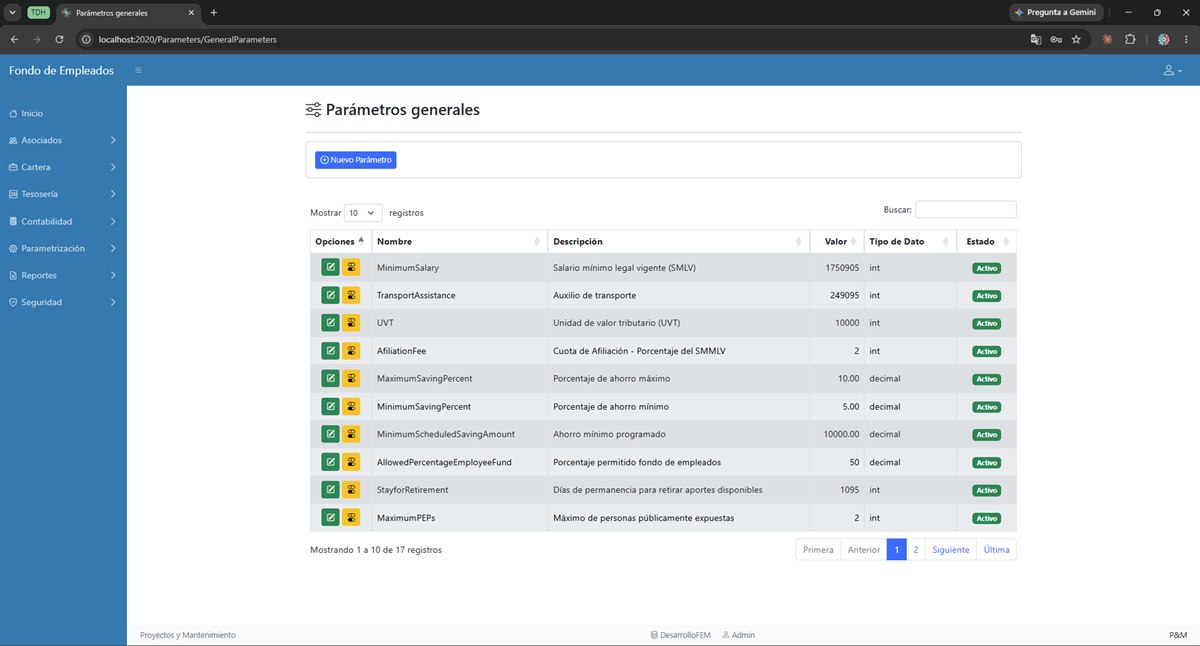Viewport: 1200px width, 646px height.
Task: Click the Primera pagination button
Action: [818, 550]
